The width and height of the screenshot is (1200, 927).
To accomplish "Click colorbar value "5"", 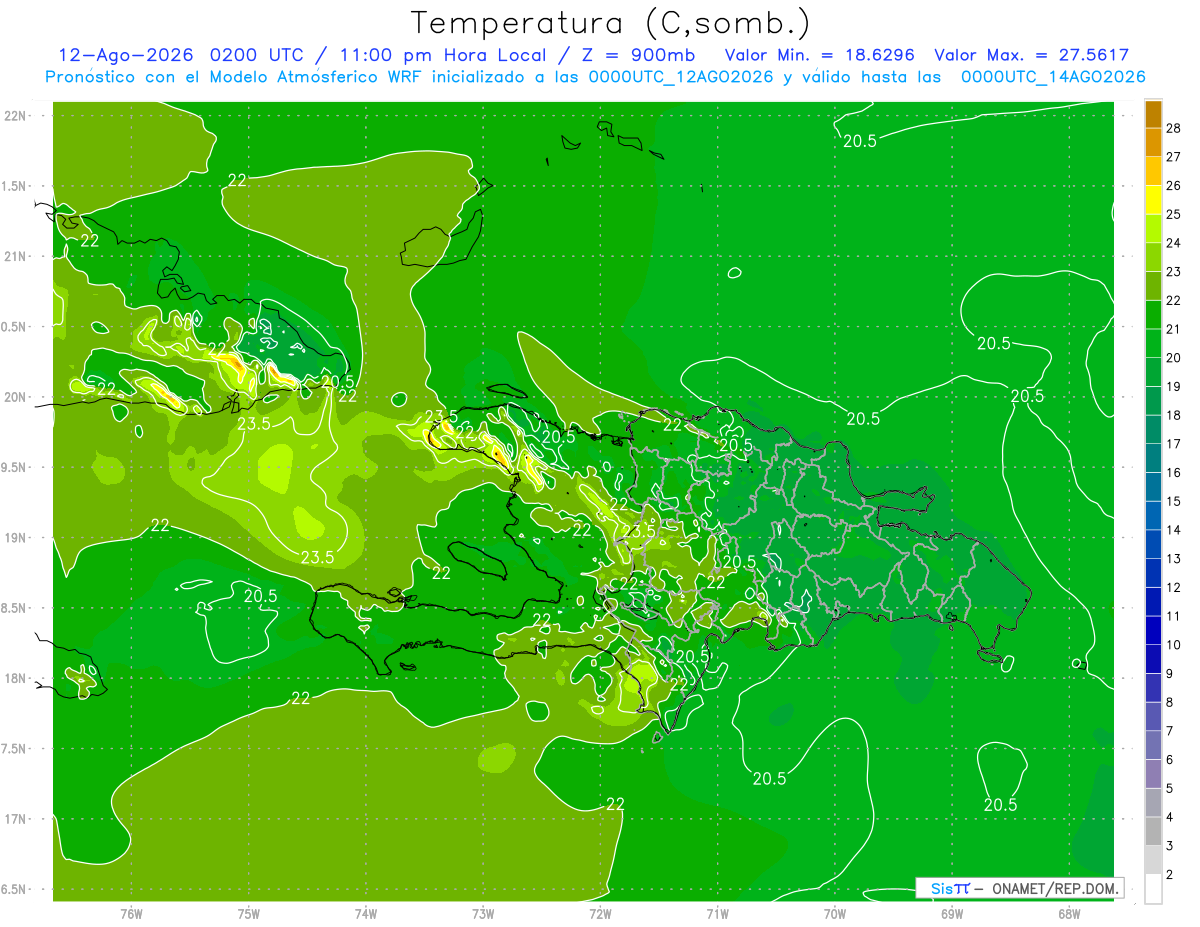I will (x=1169, y=788).
